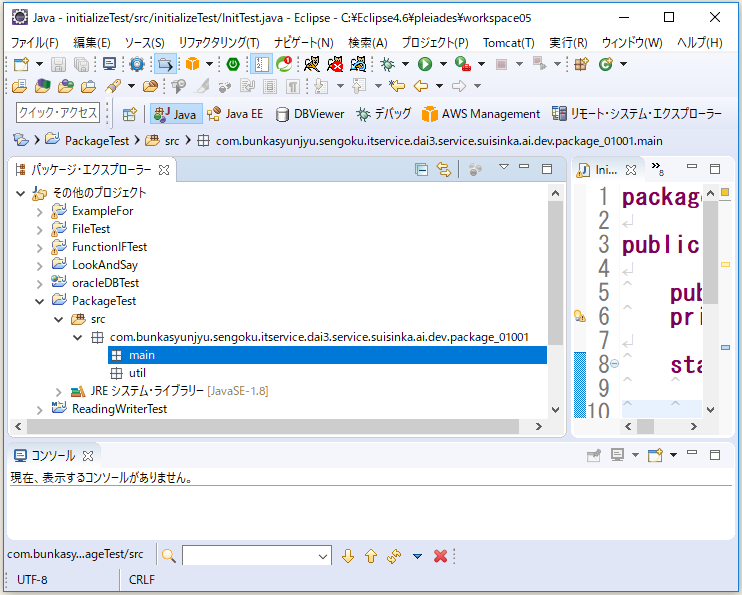Image resolution: width=742 pixels, height=595 pixels.
Task: Click the Run with external tools icon
Action: coord(462,64)
